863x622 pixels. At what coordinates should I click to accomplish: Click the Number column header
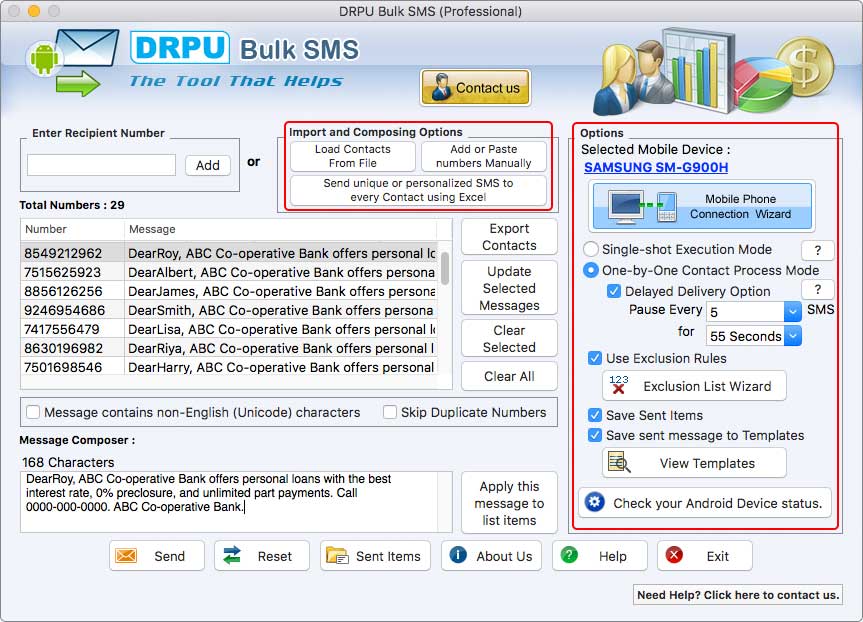coord(72,229)
